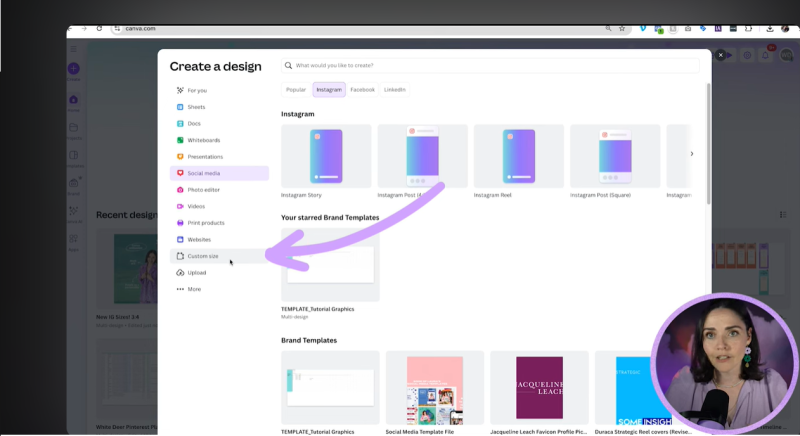800x436 pixels.
Task: Click the Upload cloud icon
Action: pyautogui.click(x=180, y=272)
